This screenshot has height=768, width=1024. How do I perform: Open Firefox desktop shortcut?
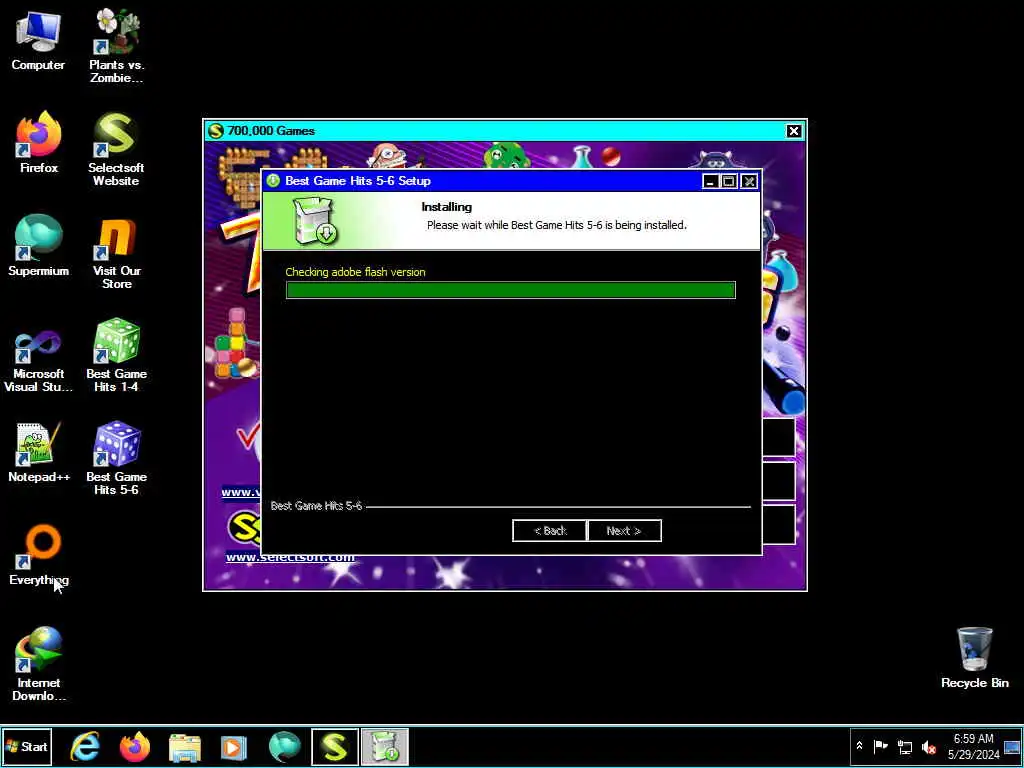pos(39,142)
